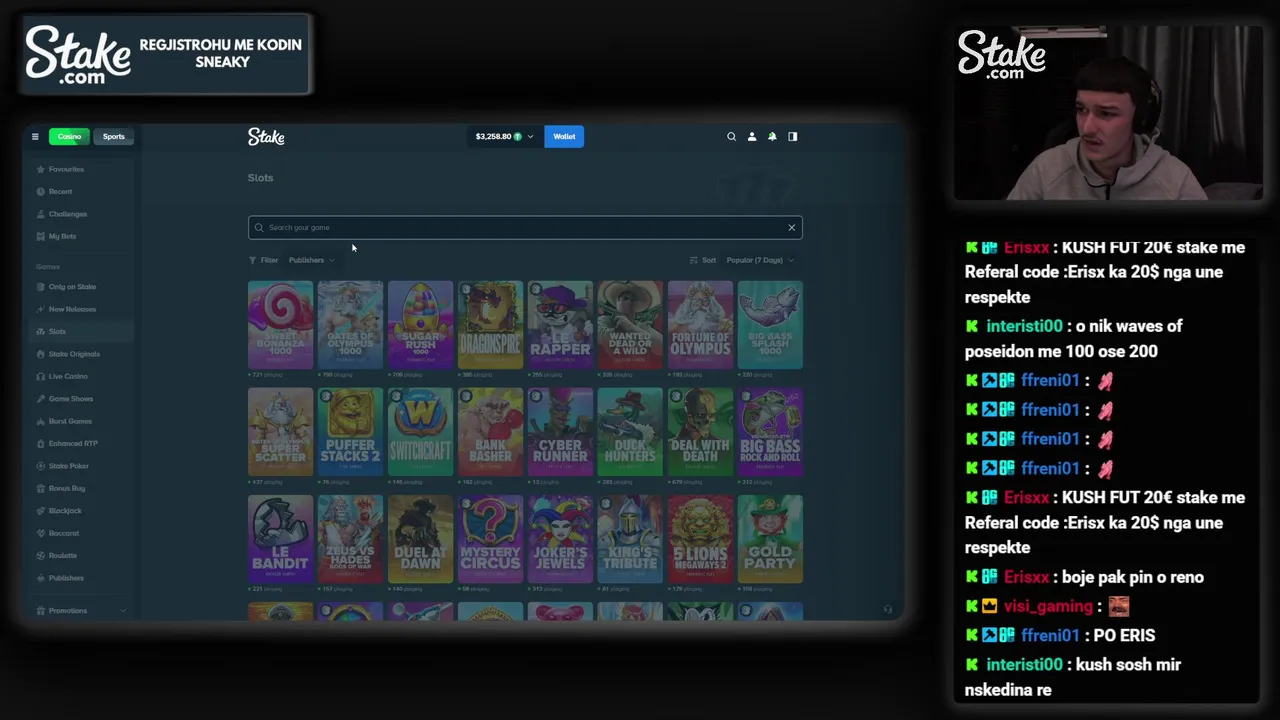Viewport: 1280px width, 720px height.
Task: Open the Big Bass Splash 1000 game
Action: coord(770,325)
